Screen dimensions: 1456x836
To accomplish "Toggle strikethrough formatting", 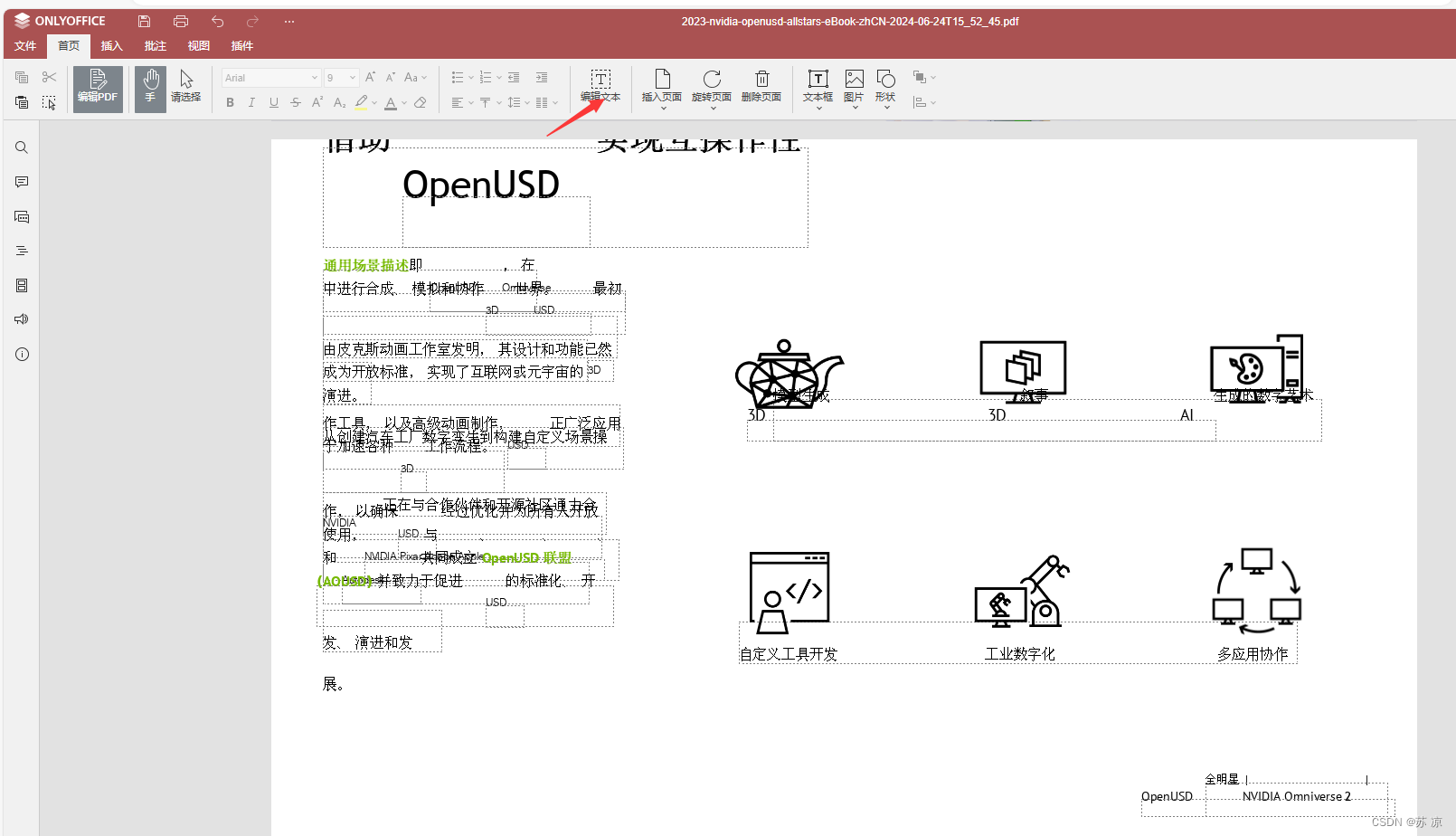I will tap(296, 103).
